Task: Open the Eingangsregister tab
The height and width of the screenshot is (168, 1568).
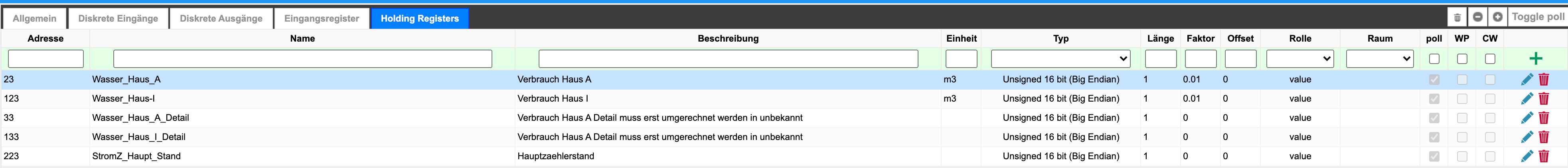Action: [x=322, y=18]
